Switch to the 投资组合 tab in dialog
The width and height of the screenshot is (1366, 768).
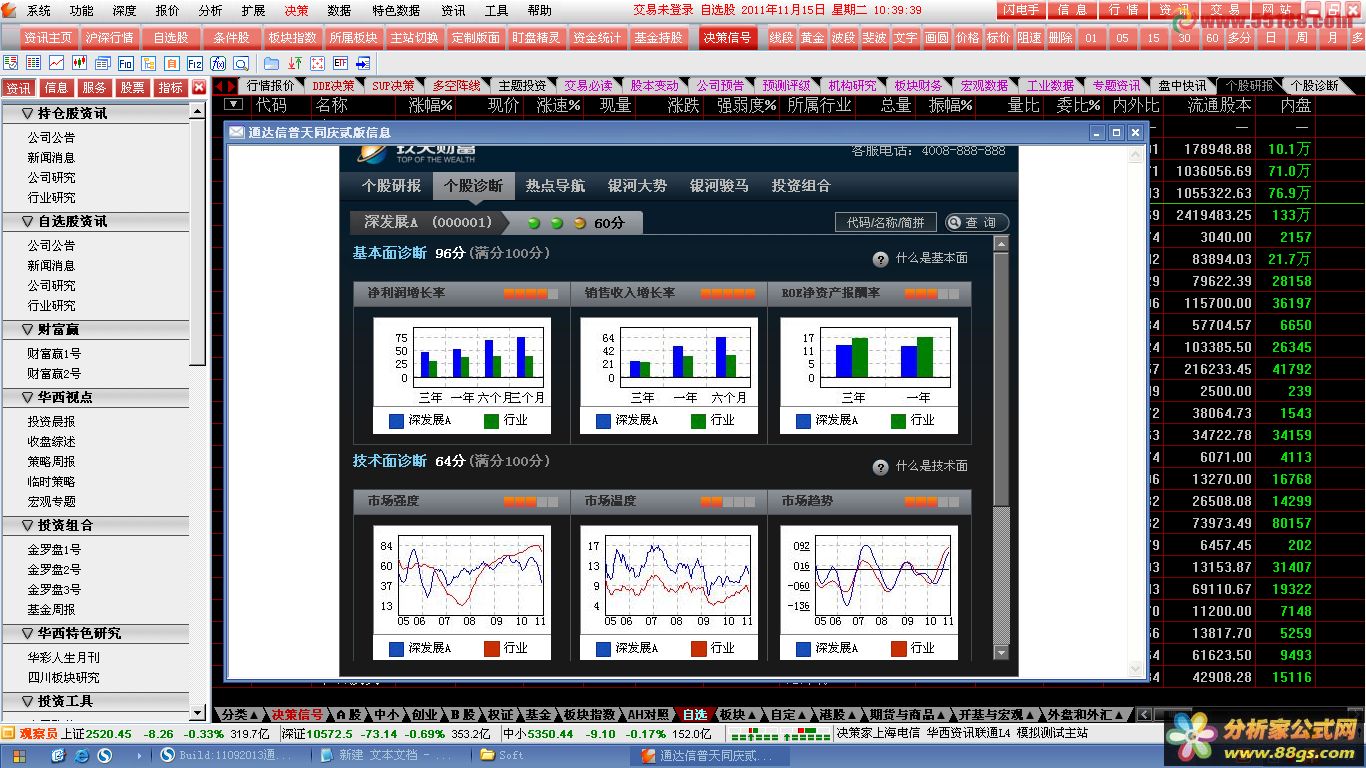tap(801, 185)
